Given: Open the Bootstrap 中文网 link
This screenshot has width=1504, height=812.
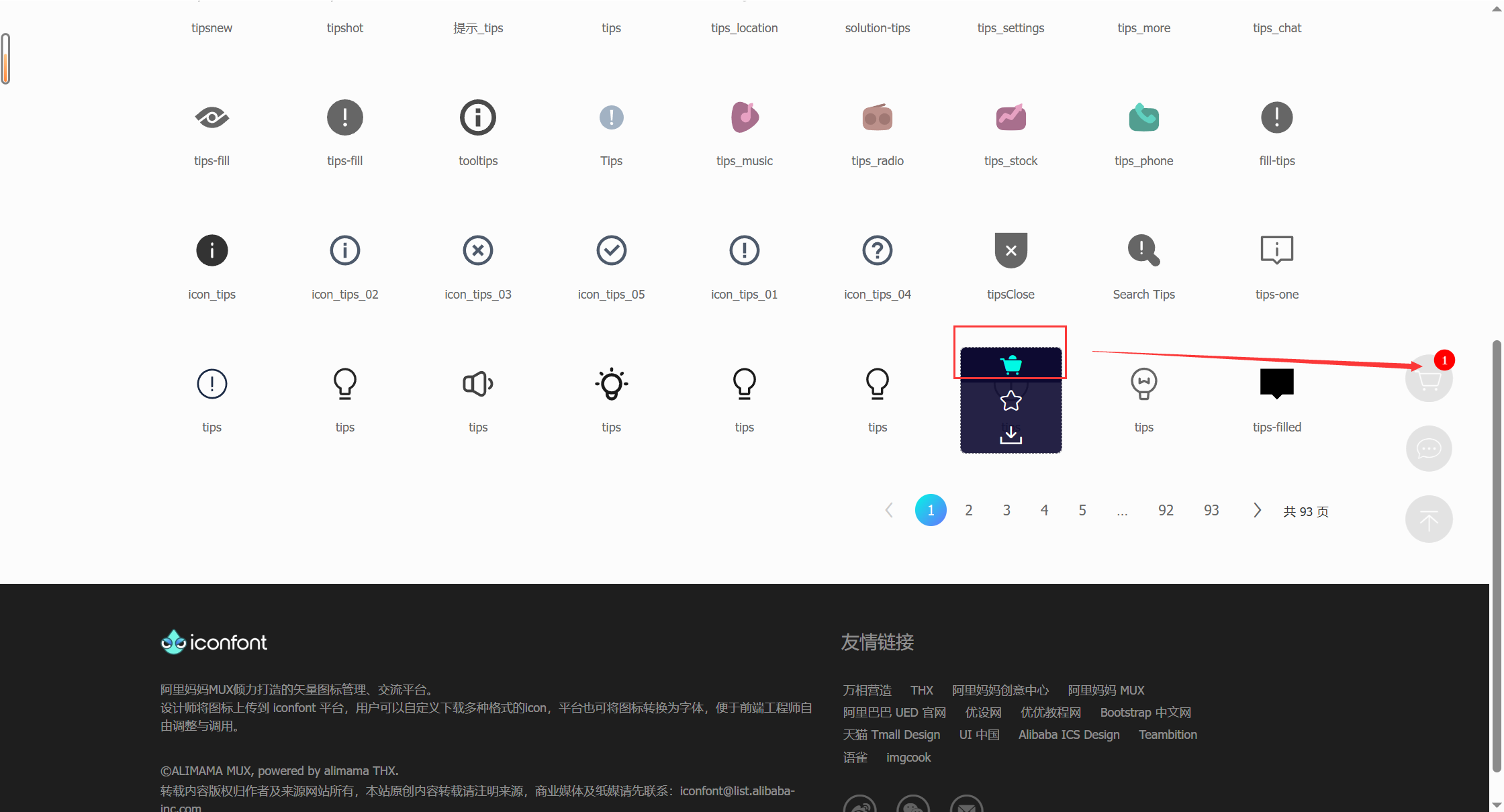Looking at the screenshot, I should [1145, 713].
